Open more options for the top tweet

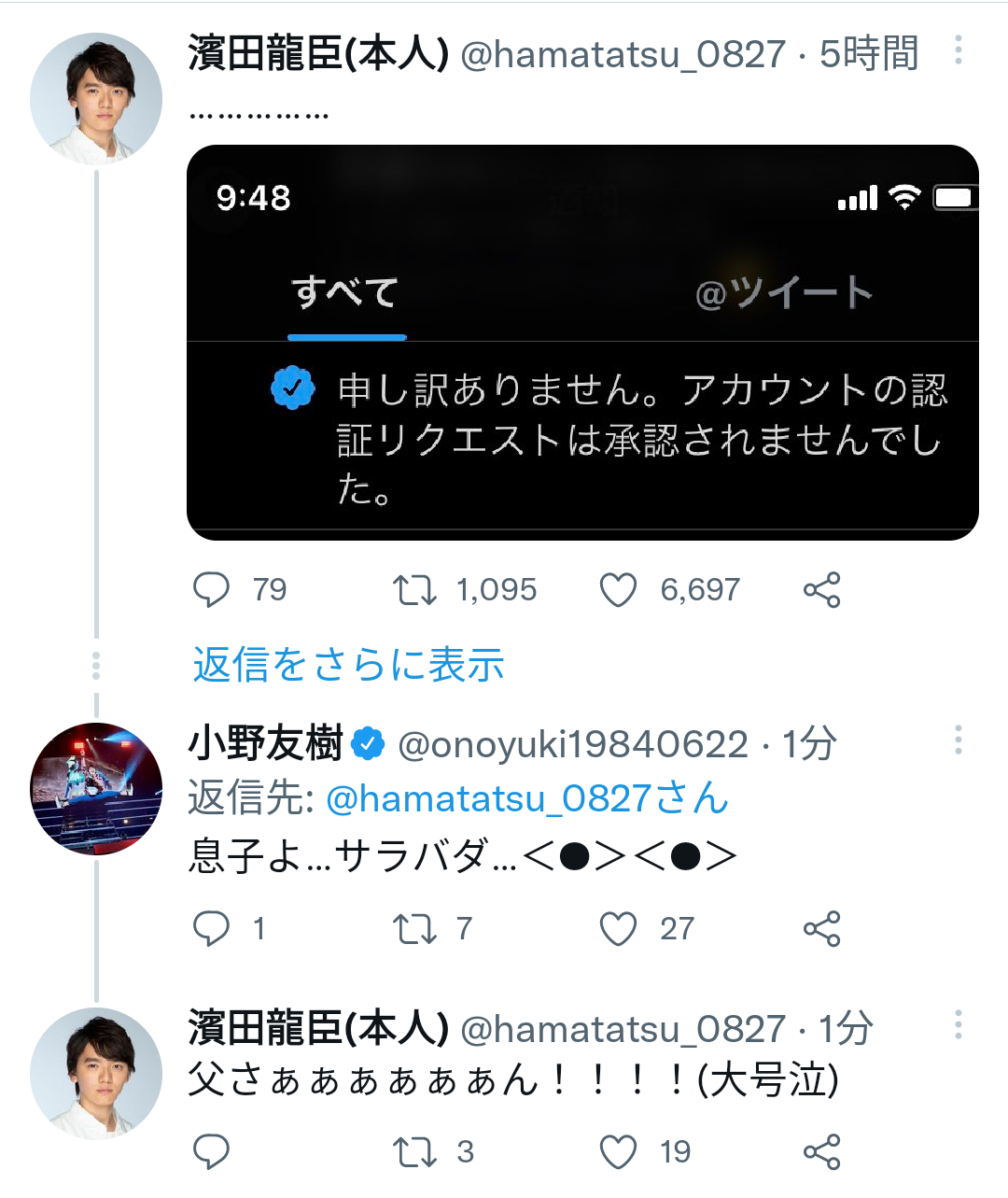[958, 50]
